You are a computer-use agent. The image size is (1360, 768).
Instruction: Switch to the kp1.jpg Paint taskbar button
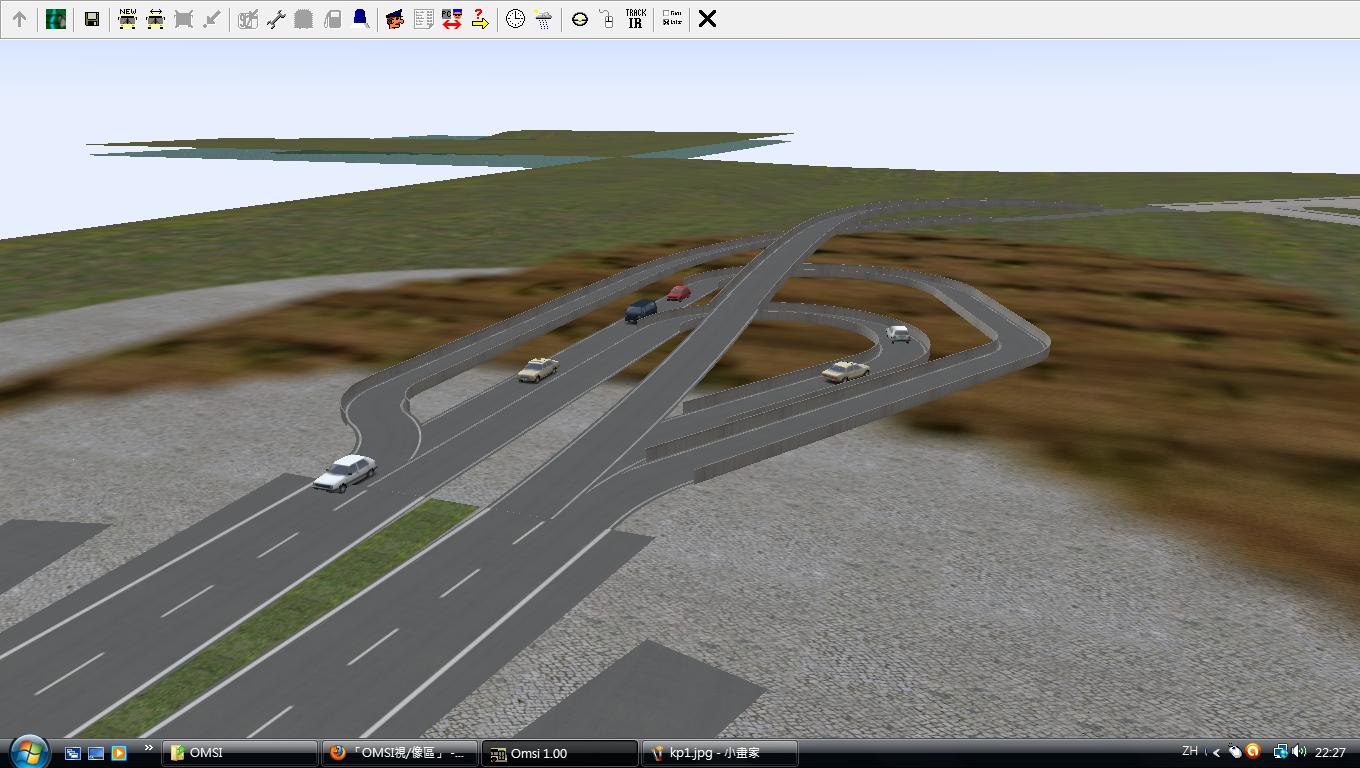[x=720, y=753]
